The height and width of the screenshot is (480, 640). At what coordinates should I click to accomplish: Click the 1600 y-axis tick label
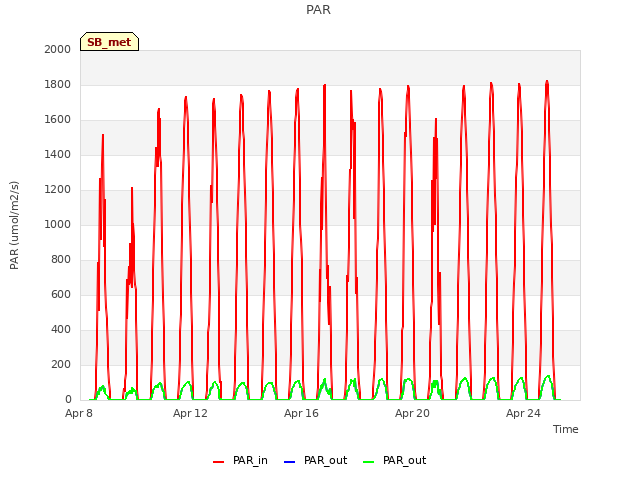[58, 120]
